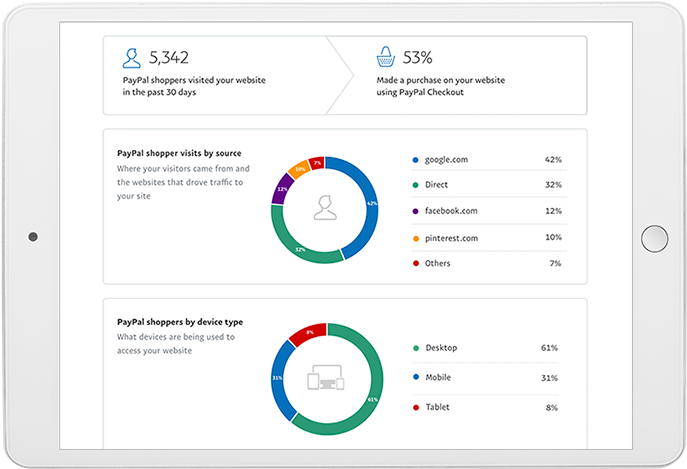Click the person silhouette inside source donut
Screen dimensions: 687x469
325,208
